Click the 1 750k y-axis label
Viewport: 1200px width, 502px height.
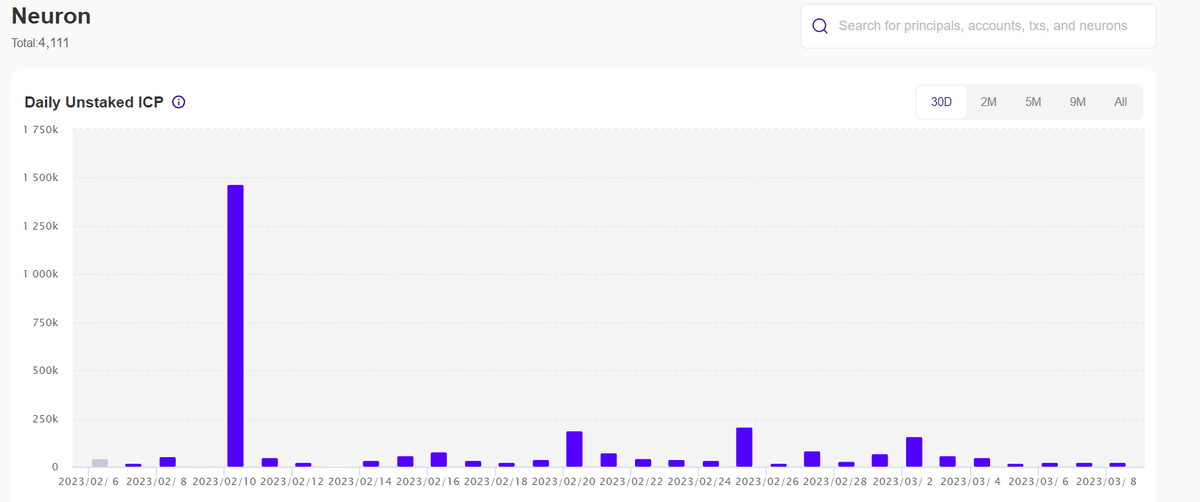point(42,130)
